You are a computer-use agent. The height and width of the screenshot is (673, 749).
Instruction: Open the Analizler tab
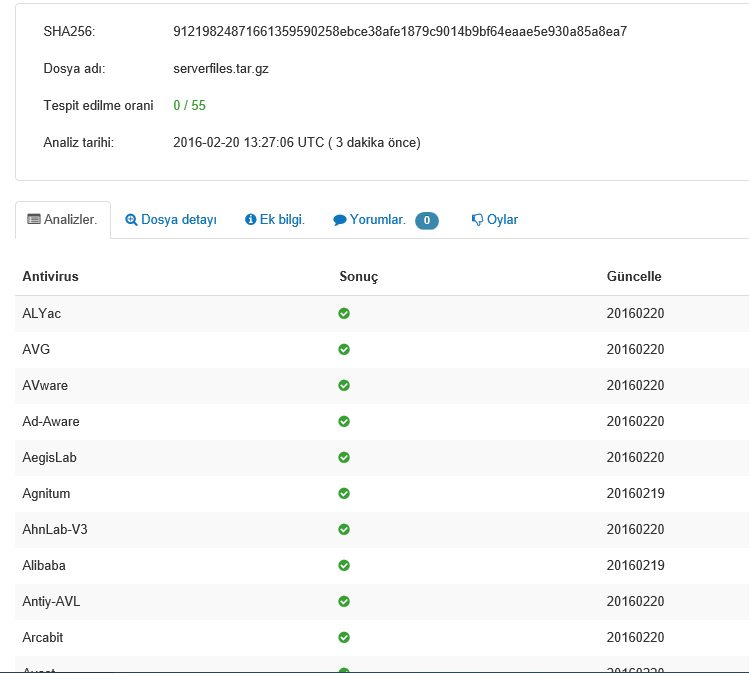(x=63, y=220)
